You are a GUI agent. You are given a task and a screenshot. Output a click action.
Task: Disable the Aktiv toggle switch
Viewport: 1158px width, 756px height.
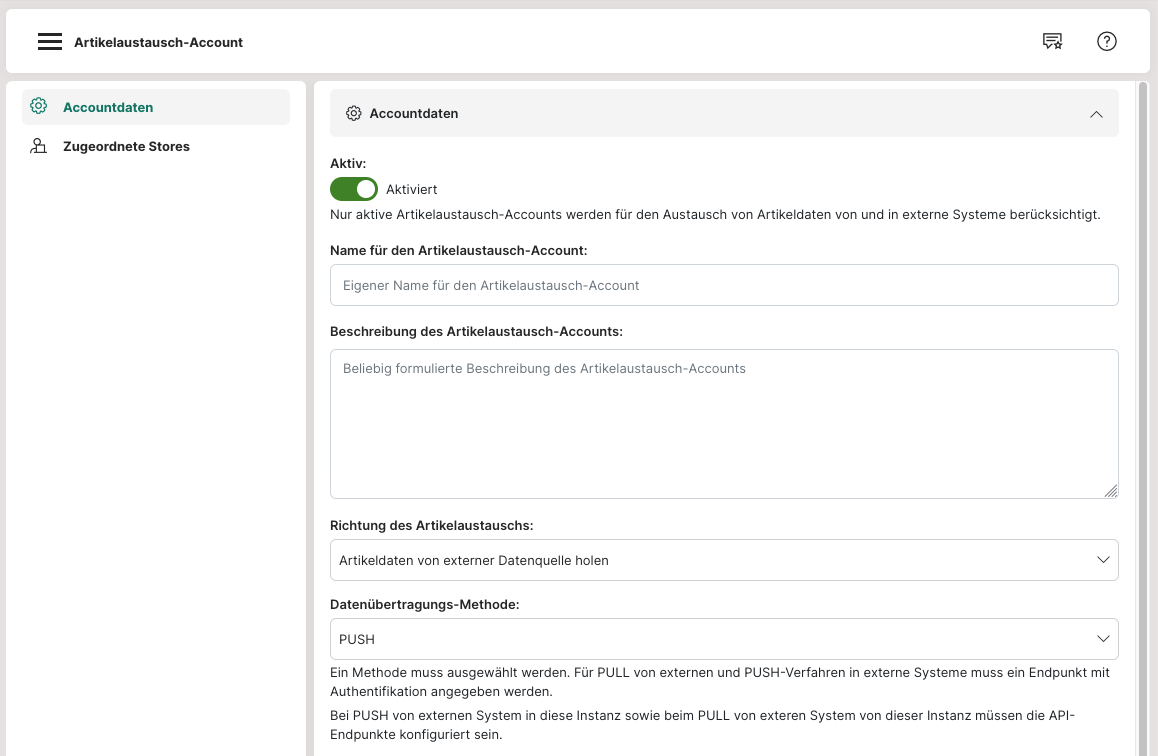tap(354, 189)
